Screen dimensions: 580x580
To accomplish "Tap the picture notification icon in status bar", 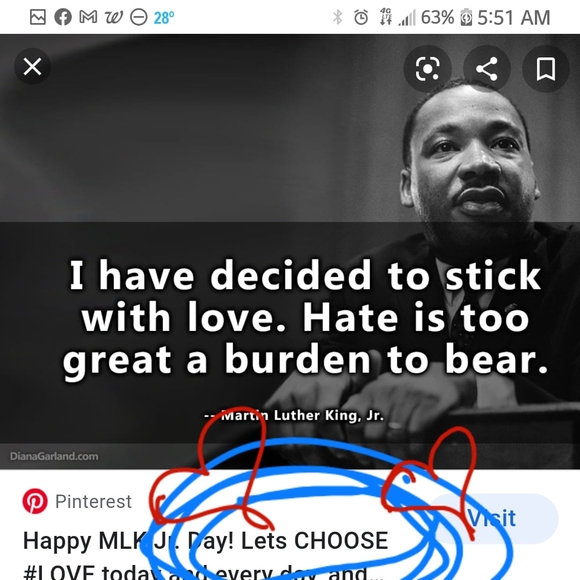I will tap(38, 17).
